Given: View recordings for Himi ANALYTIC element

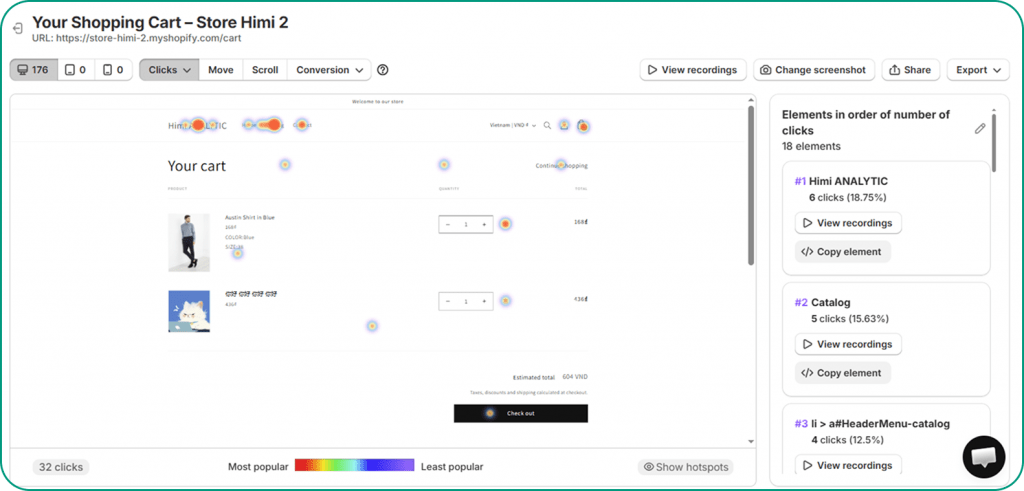Looking at the screenshot, I should click(x=848, y=223).
